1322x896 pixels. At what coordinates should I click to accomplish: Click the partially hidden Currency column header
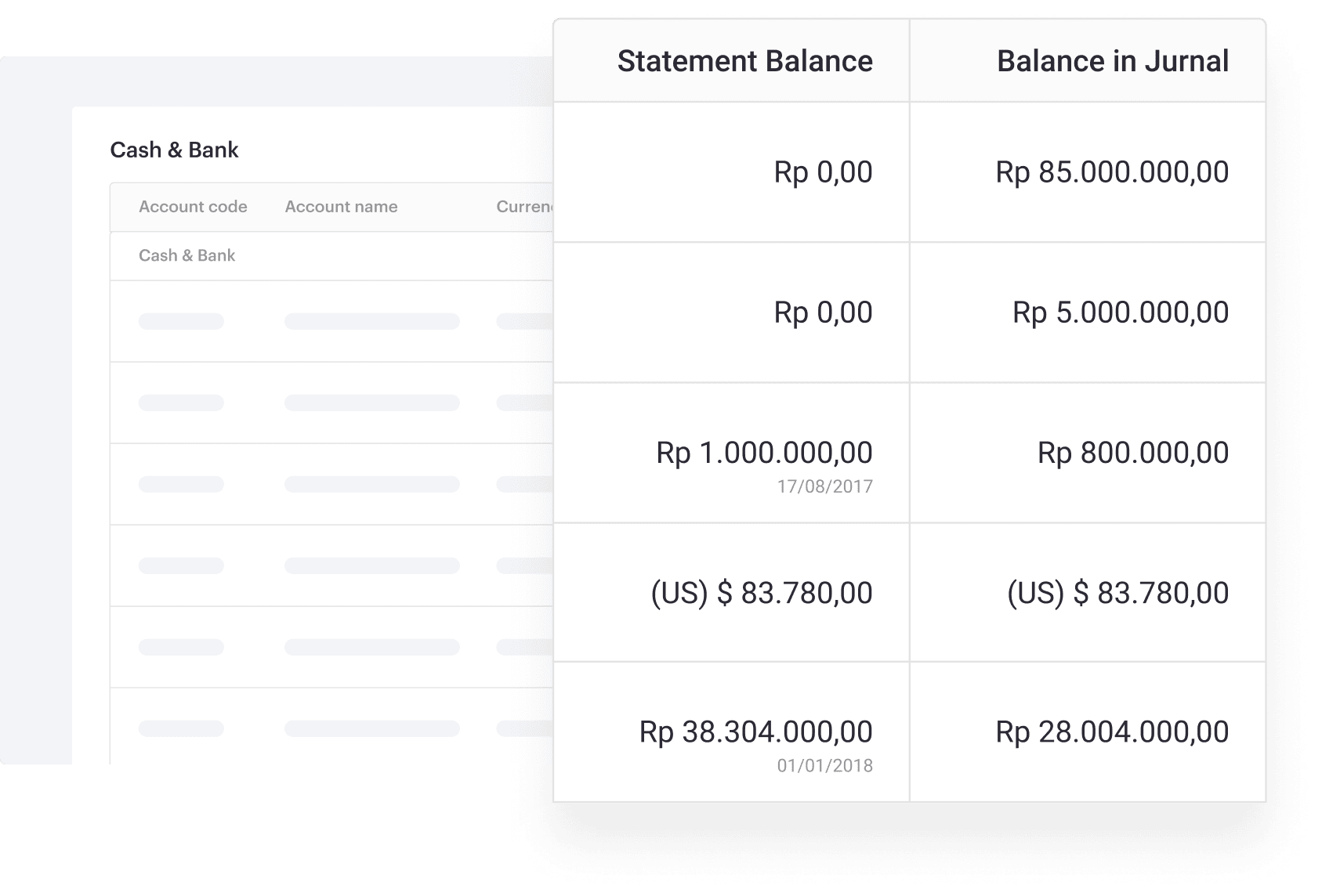tap(524, 207)
